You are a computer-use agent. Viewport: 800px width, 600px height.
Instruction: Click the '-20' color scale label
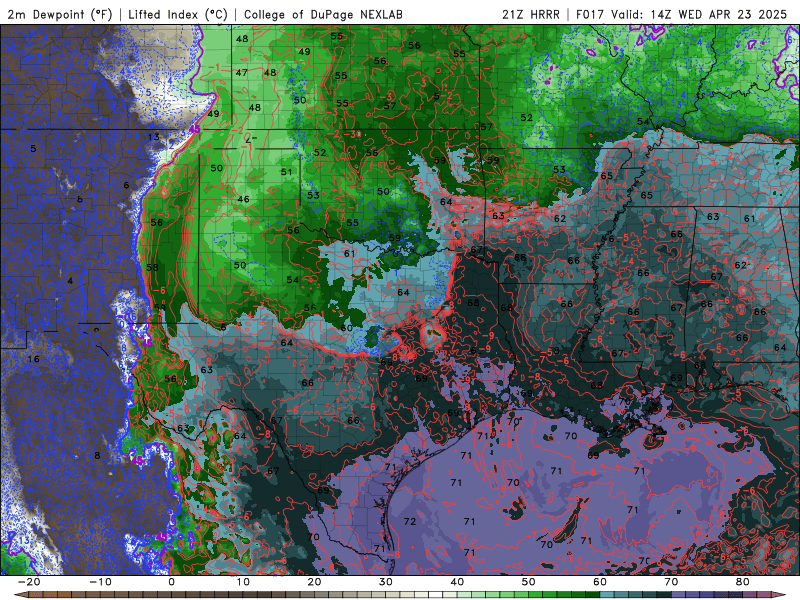(29, 582)
